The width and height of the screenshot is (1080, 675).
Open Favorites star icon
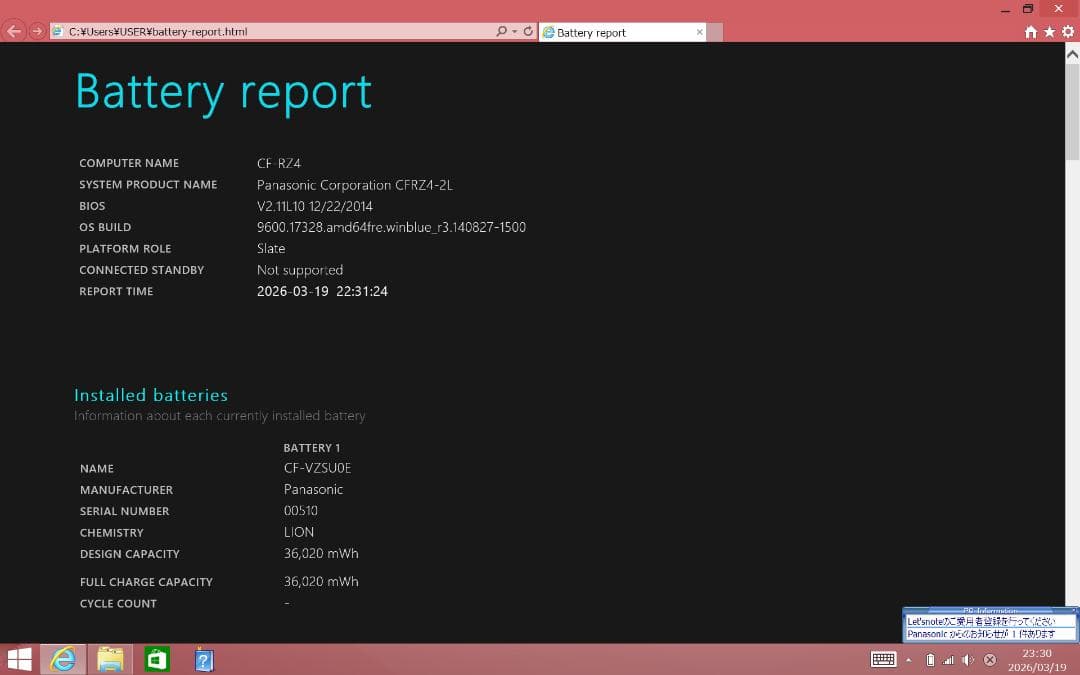point(1049,32)
